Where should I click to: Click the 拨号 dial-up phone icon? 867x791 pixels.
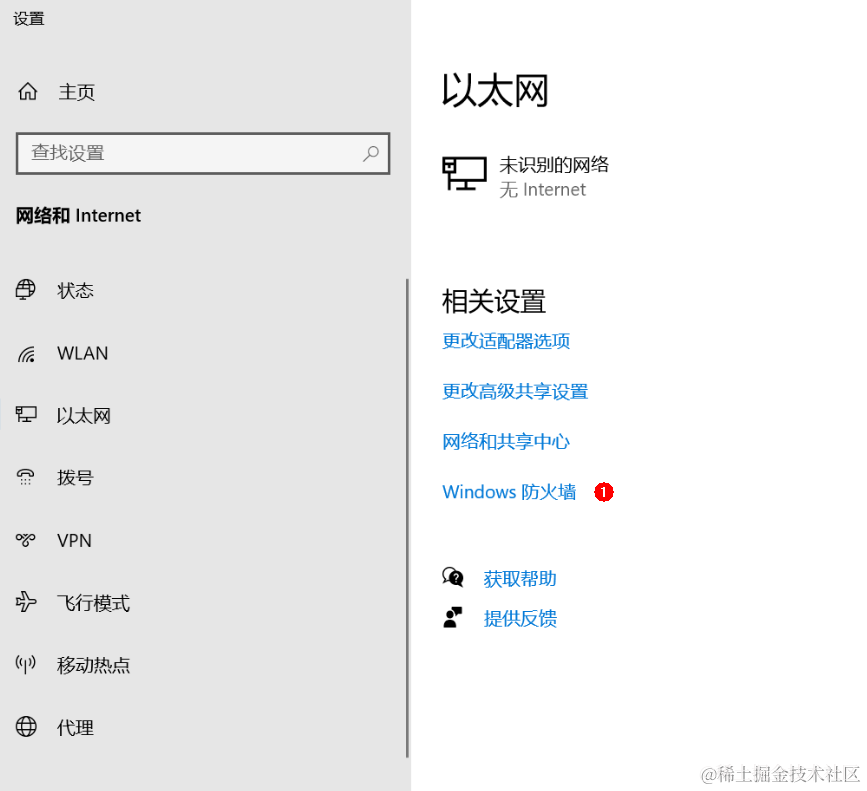[25, 477]
